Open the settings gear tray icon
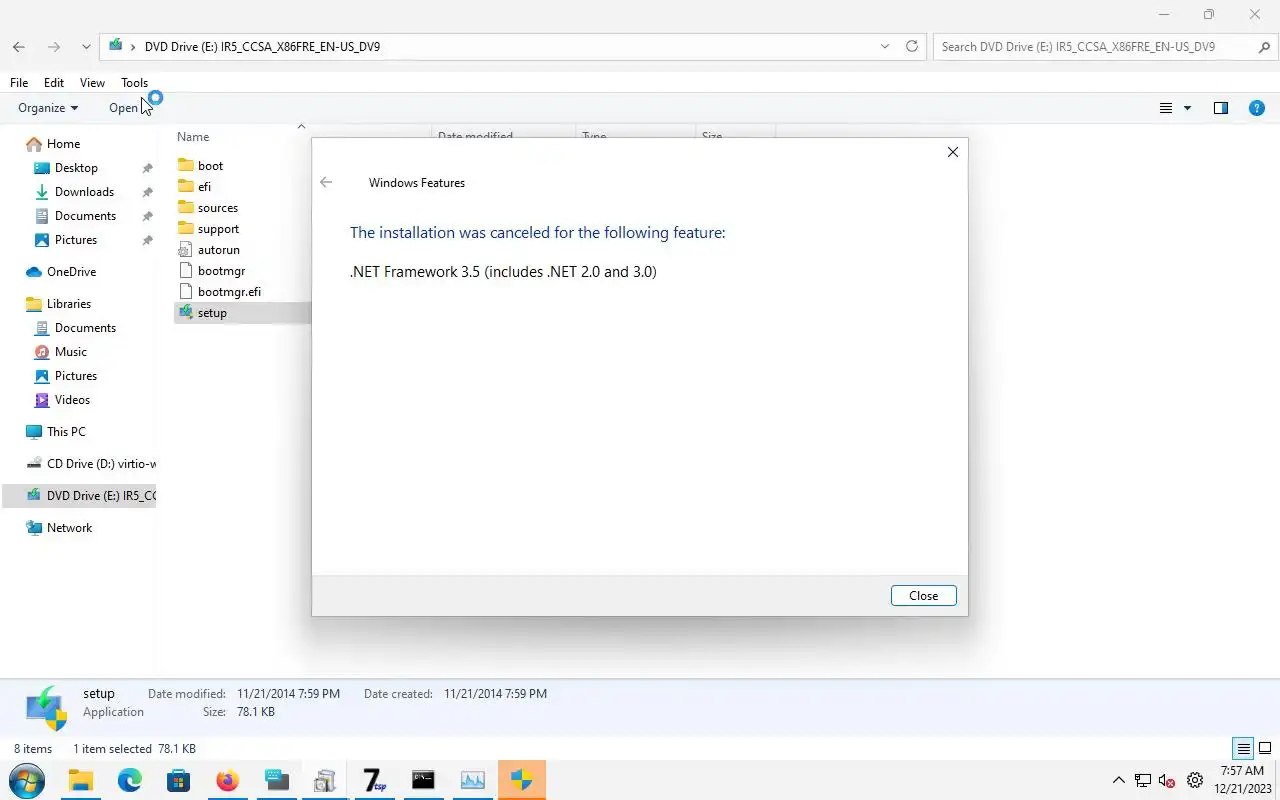Image resolution: width=1280 pixels, height=800 pixels. click(x=1194, y=780)
